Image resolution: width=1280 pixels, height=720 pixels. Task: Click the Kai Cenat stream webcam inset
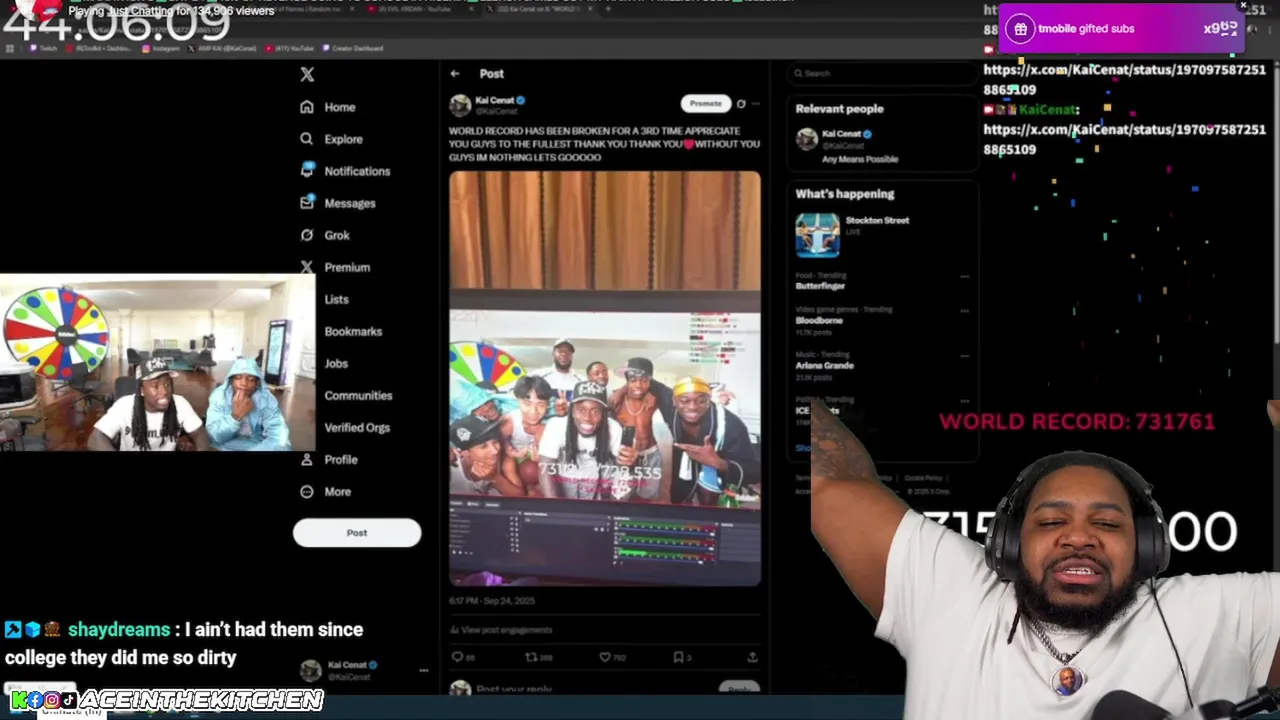click(157, 364)
